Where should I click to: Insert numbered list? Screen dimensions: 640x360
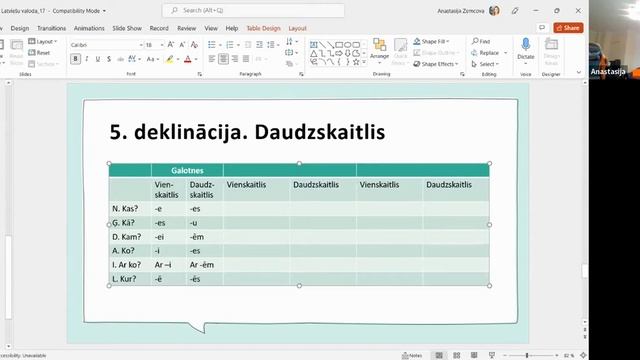point(230,44)
